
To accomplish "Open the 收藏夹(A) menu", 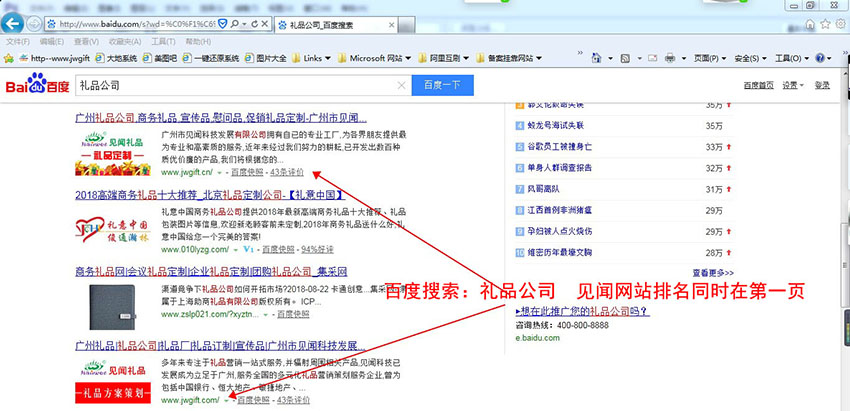I will click(125, 42).
